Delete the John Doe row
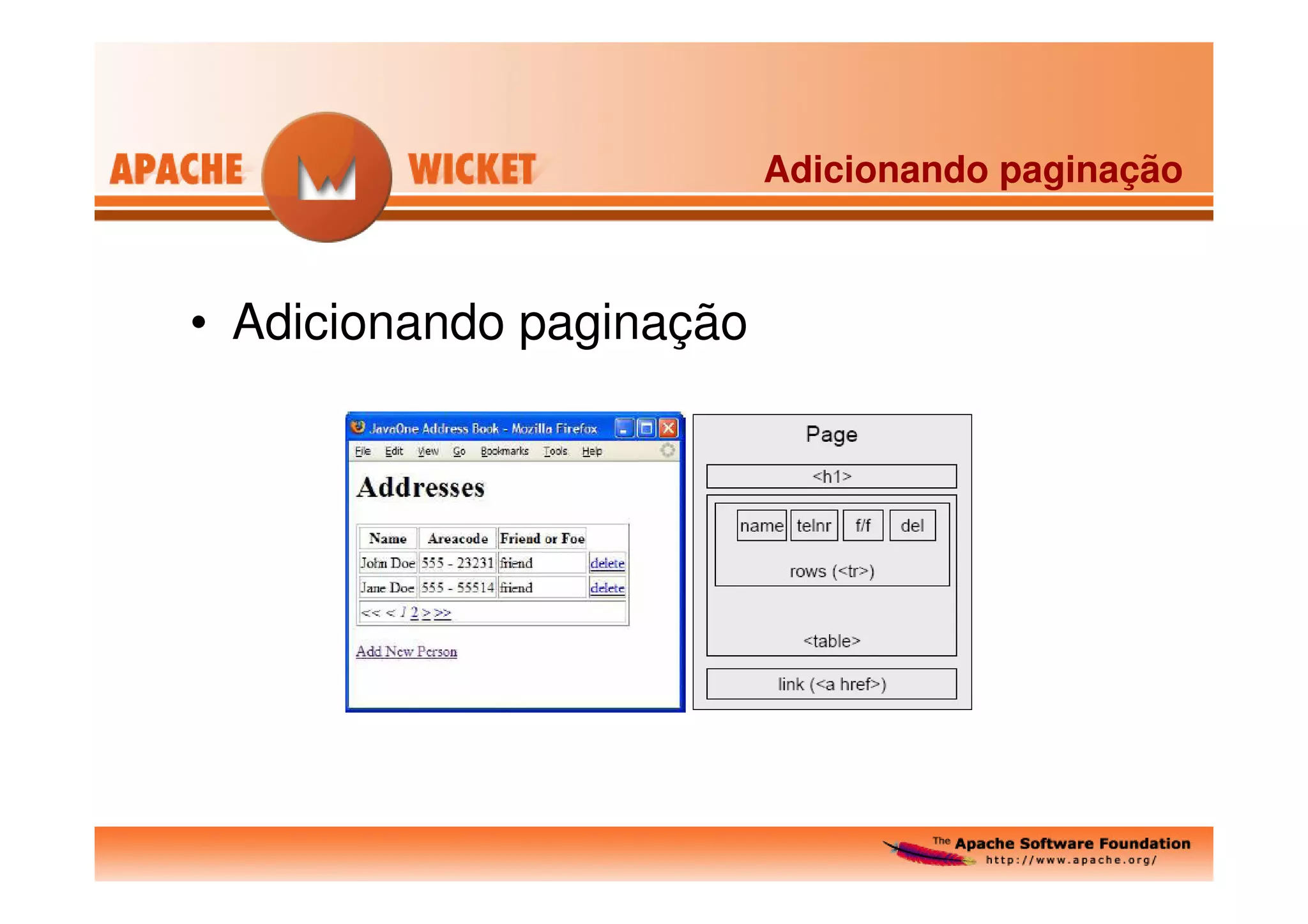Image resolution: width=1308 pixels, height=924 pixels. pyautogui.click(x=607, y=563)
